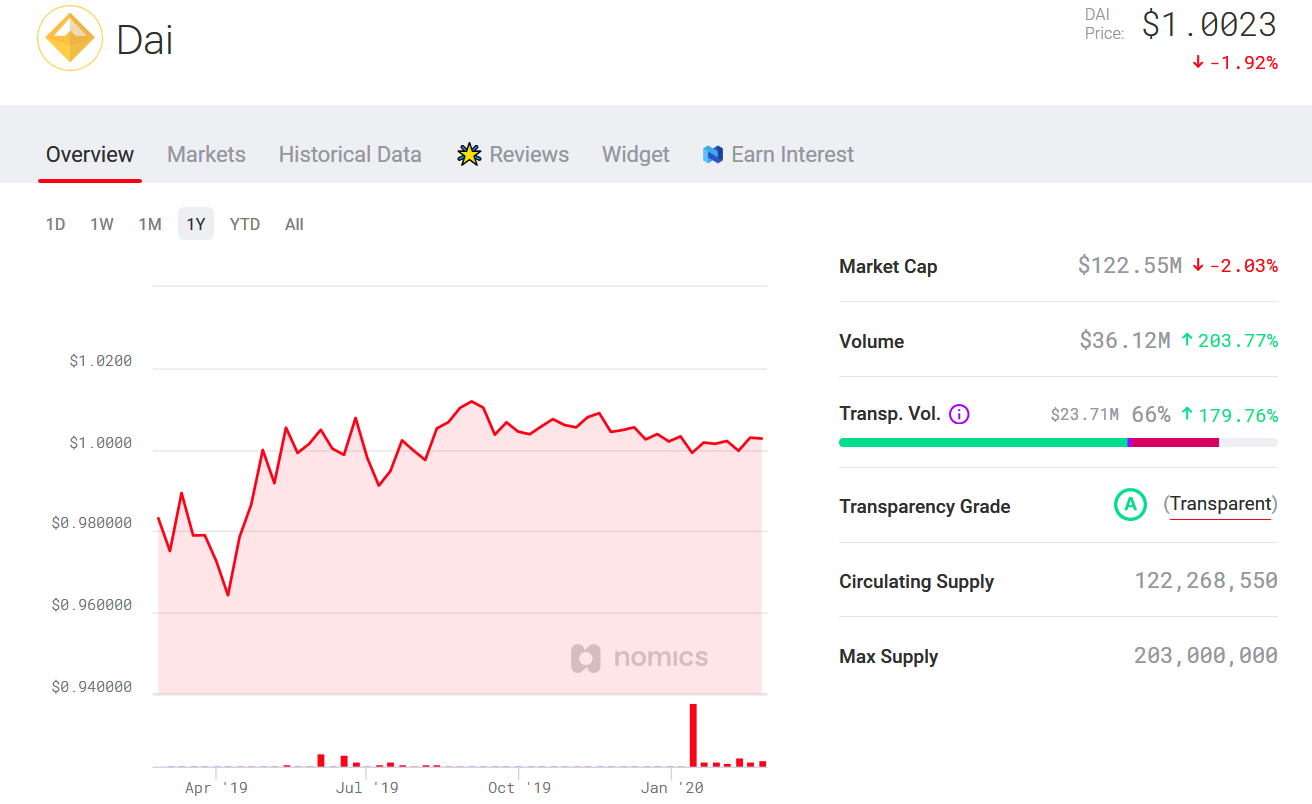Select the 1M time range

[x=150, y=224]
